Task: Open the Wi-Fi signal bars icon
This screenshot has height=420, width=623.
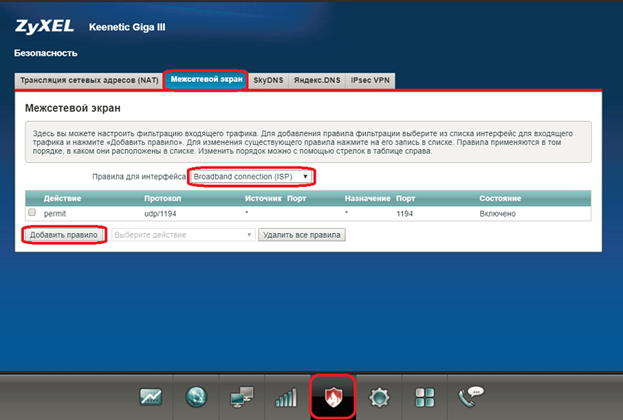Action: click(x=286, y=396)
